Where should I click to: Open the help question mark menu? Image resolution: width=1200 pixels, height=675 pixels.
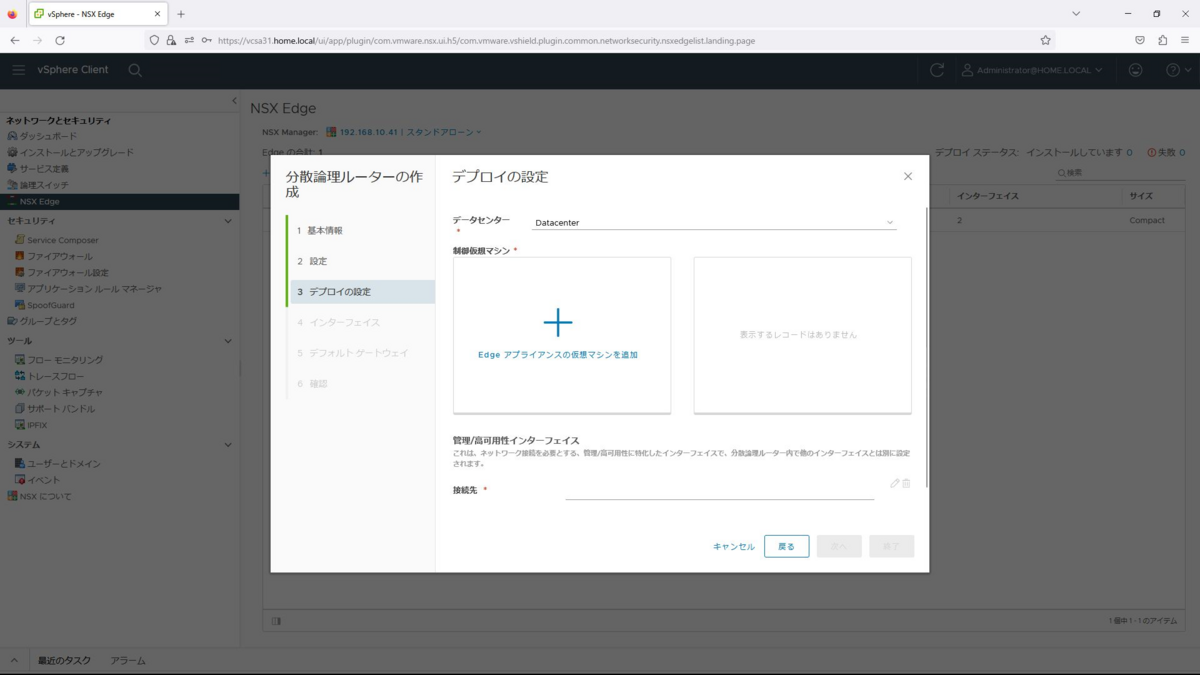tap(1178, 70)
